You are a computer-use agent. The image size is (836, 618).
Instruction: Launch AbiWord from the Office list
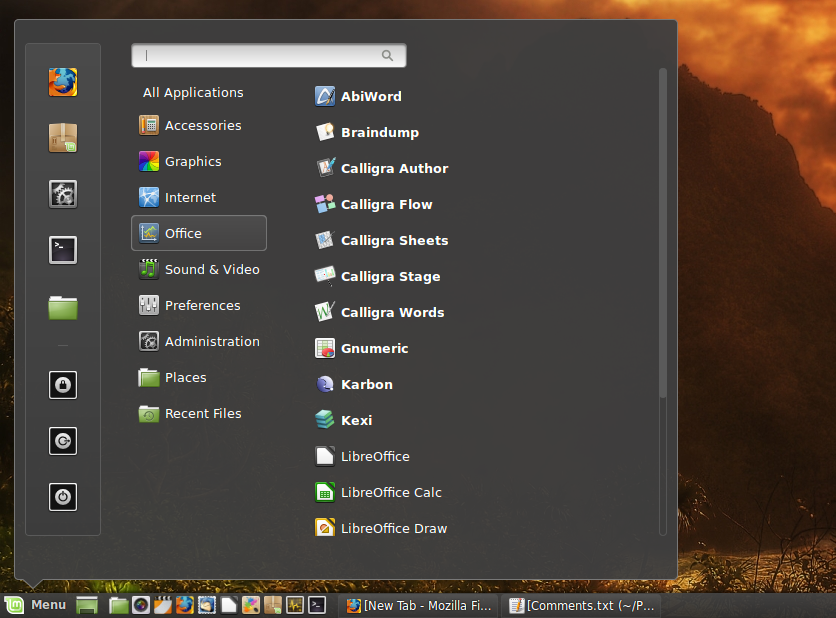358,97
